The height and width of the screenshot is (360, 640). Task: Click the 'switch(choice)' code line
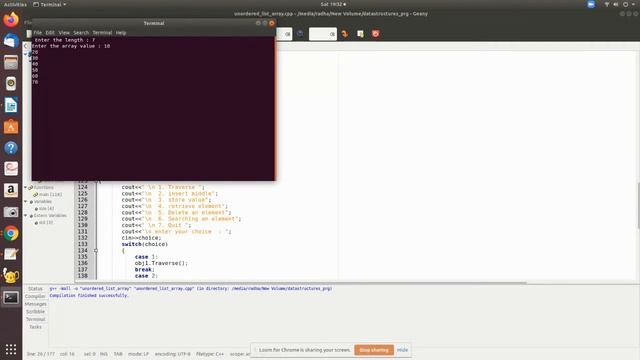point(144,244)
